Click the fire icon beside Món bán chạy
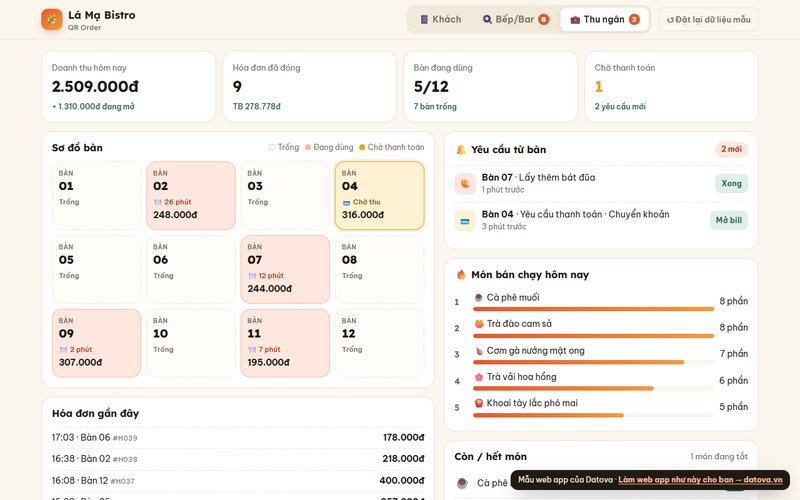The image size is (800, 500). 461,274
